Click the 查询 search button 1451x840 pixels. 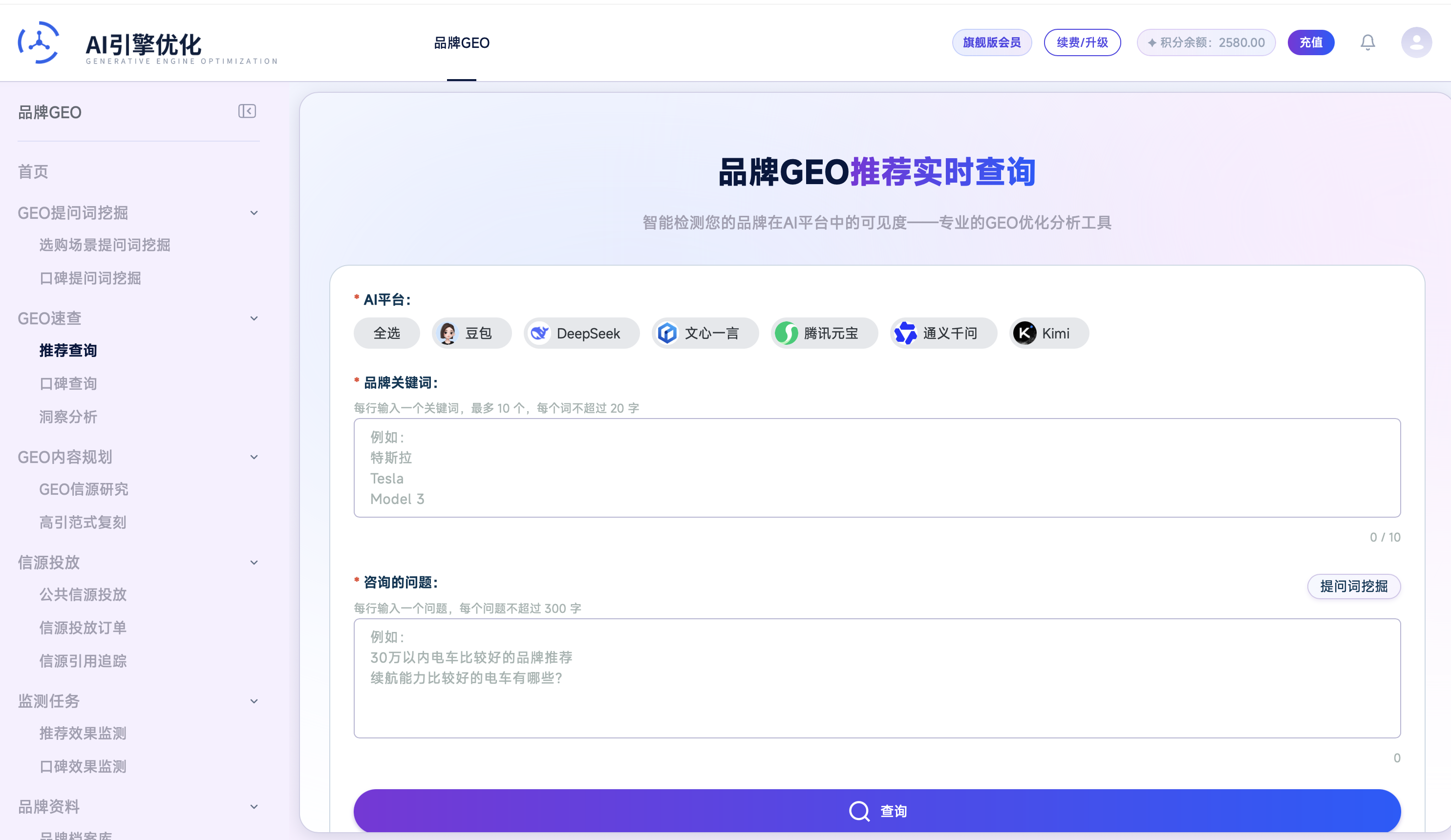coord(877,811)
